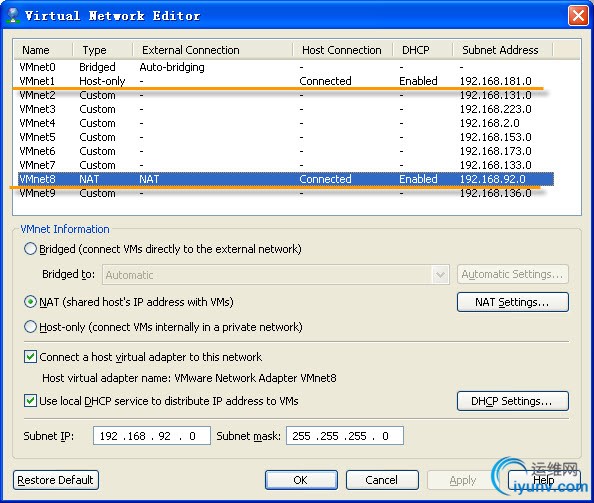Click the Subnet Address column header
This screenshot has height=503, width=594.
503,50
